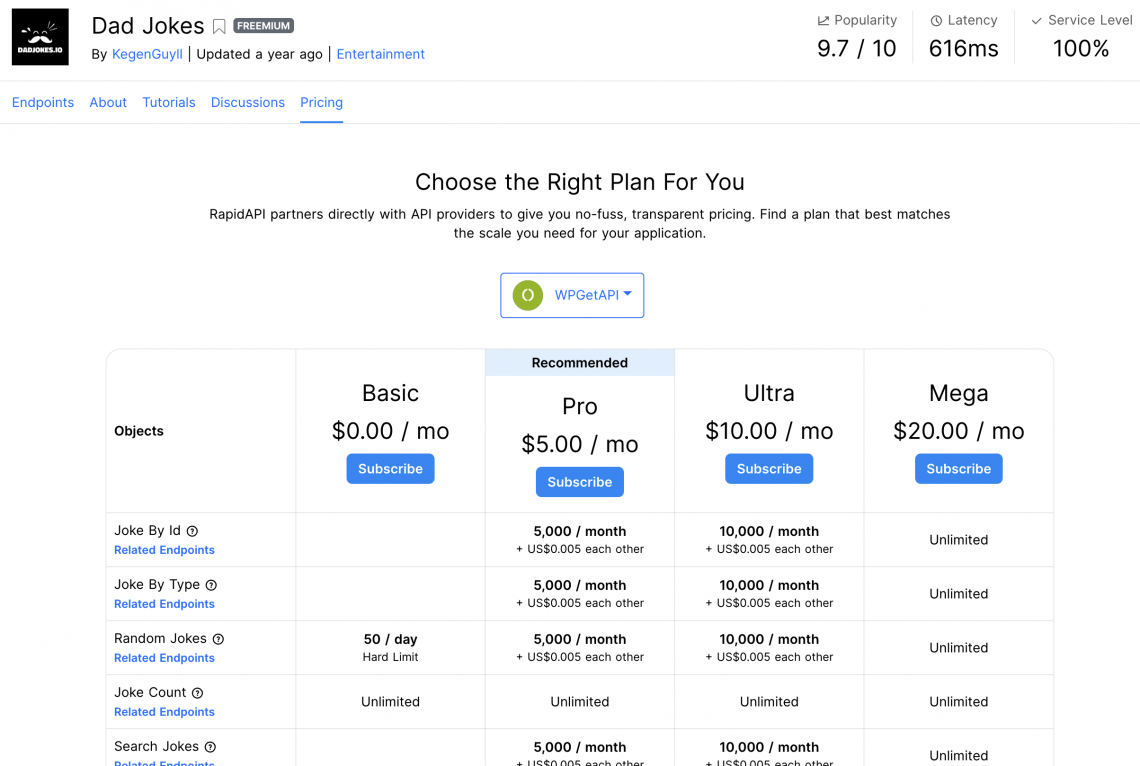This screenshot has height=766, width=1140.
Task: Open the Discussions tab
Action: click(247, 102)
